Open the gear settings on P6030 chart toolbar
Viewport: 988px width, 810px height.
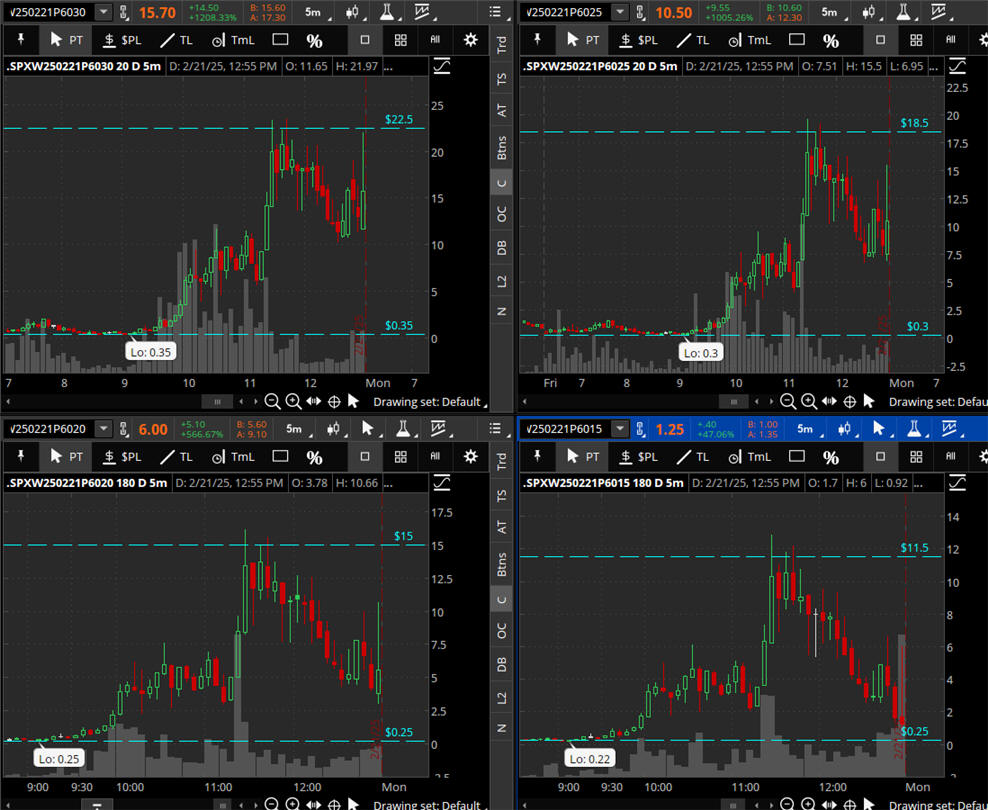click(470, 40)
